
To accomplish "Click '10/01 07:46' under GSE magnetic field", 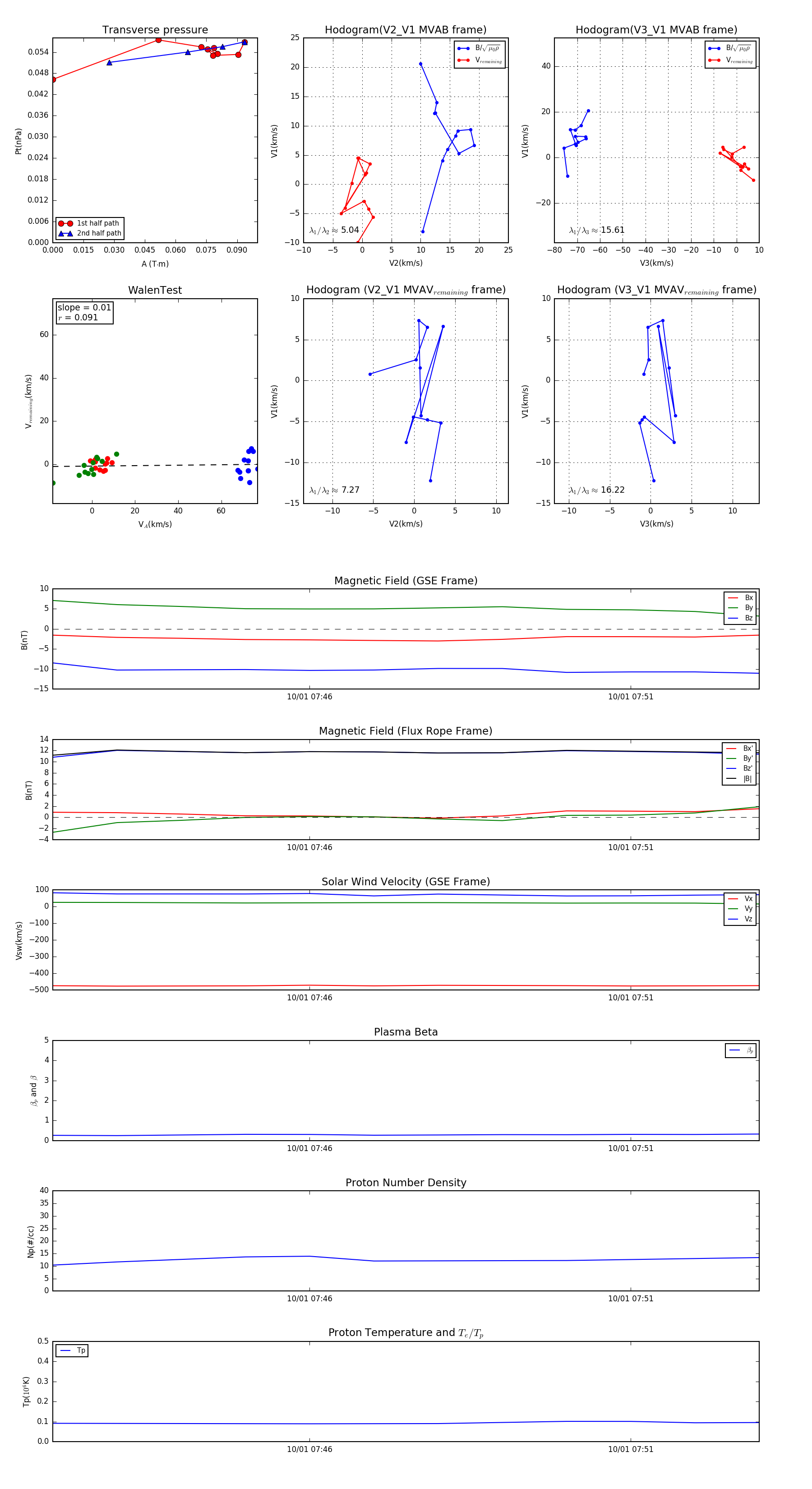I will click(x=310, y=697).
